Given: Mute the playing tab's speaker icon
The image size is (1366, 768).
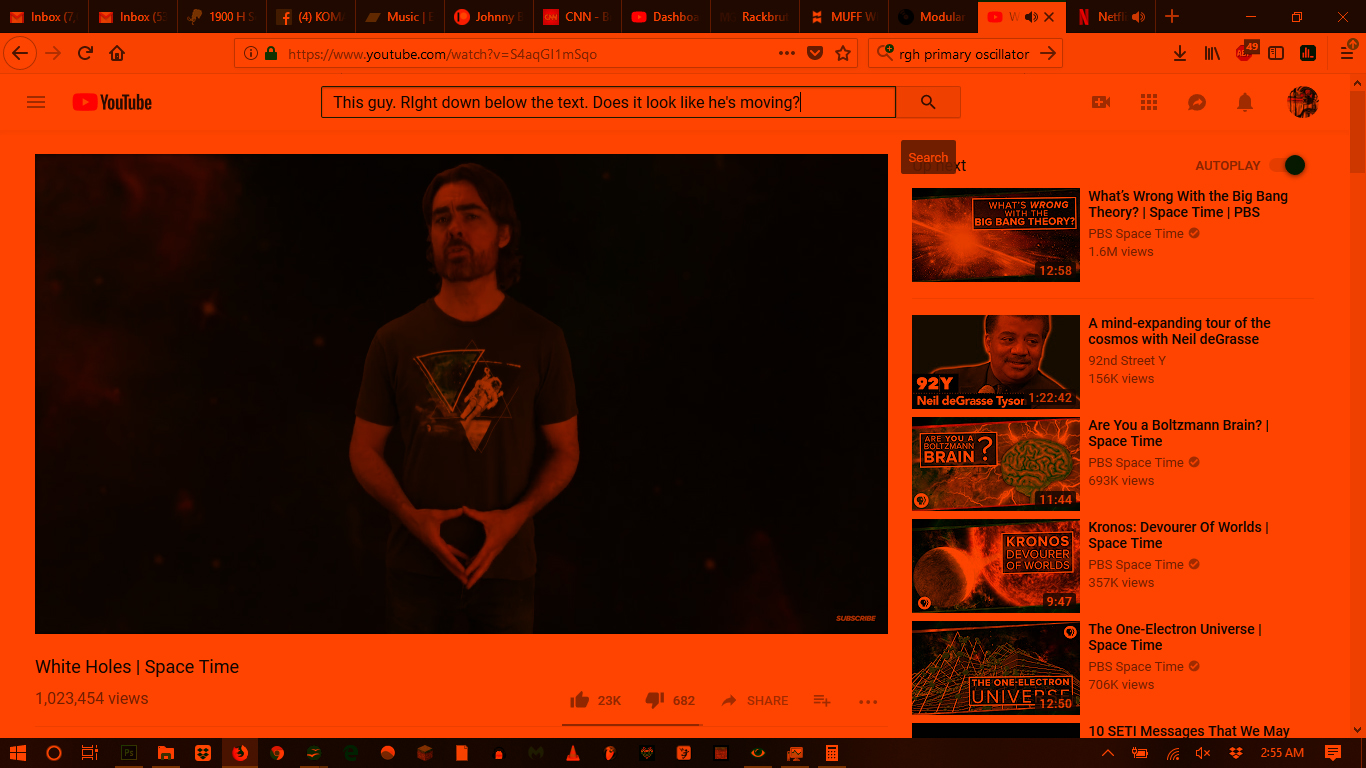Looking at the screenshot, I should pos(1031,17).
